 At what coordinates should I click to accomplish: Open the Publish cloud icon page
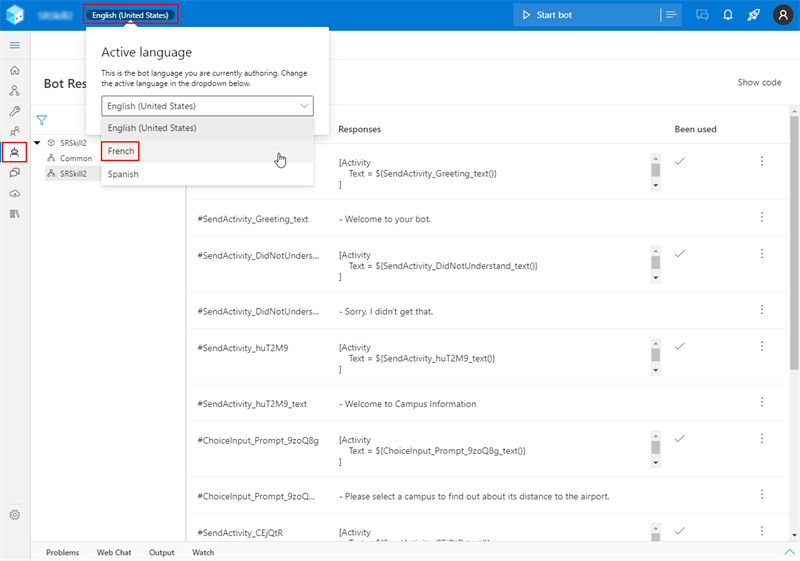coord(14,193)
